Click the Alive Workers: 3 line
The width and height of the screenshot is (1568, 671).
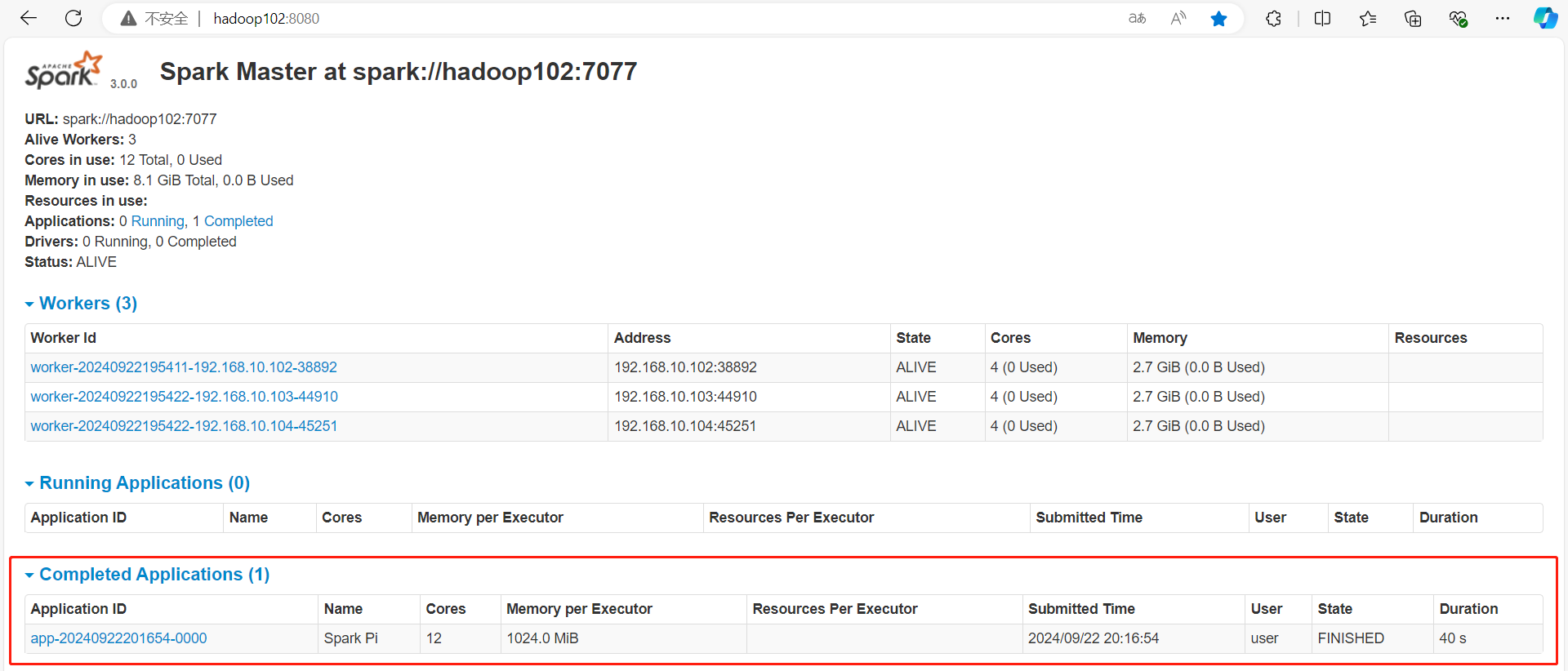tap(80, 140)
